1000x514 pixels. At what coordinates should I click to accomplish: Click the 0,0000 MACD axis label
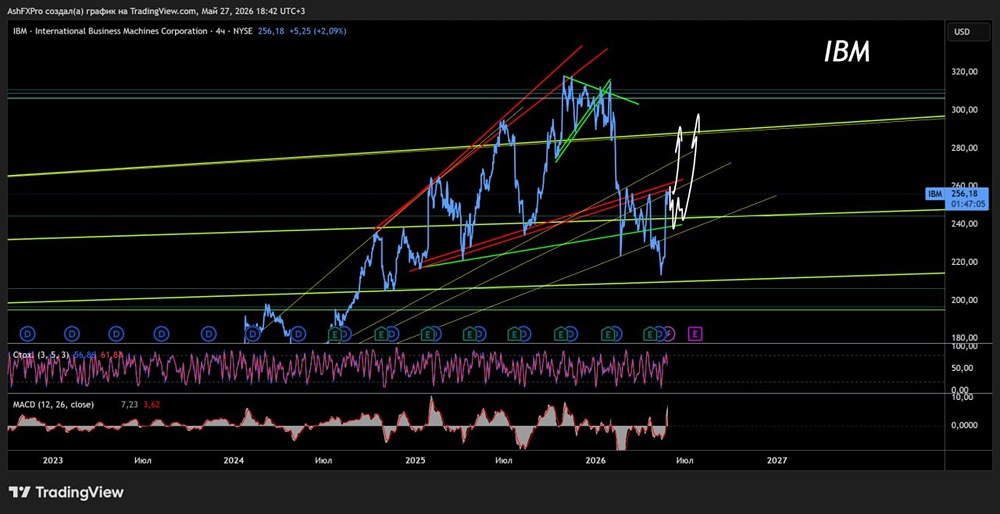coord(962,425)
